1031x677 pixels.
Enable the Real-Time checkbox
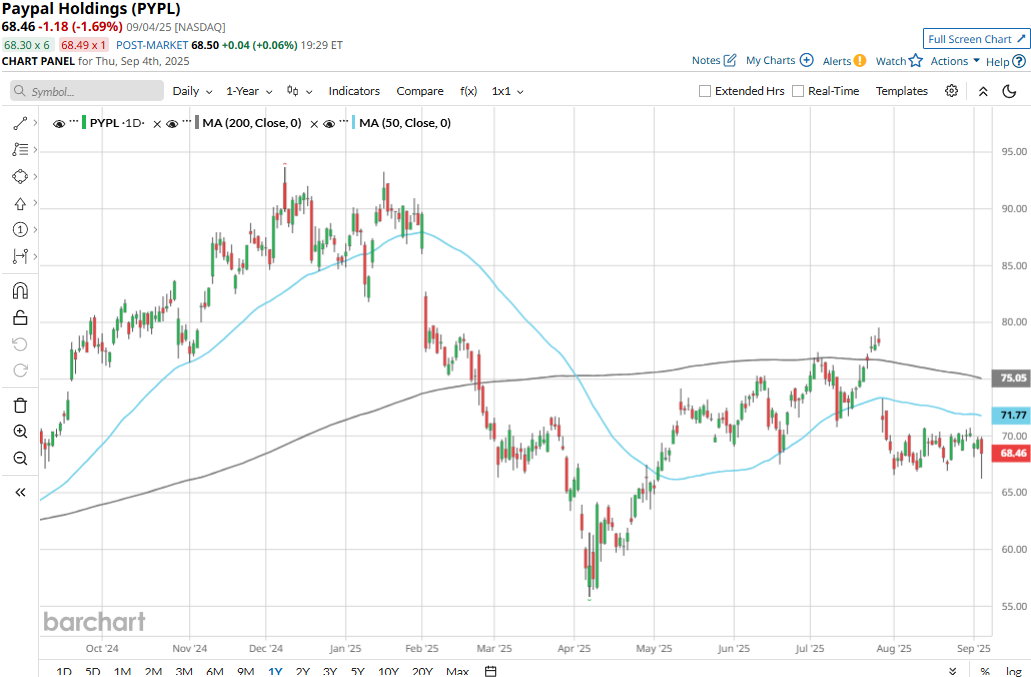pos(798,91)
